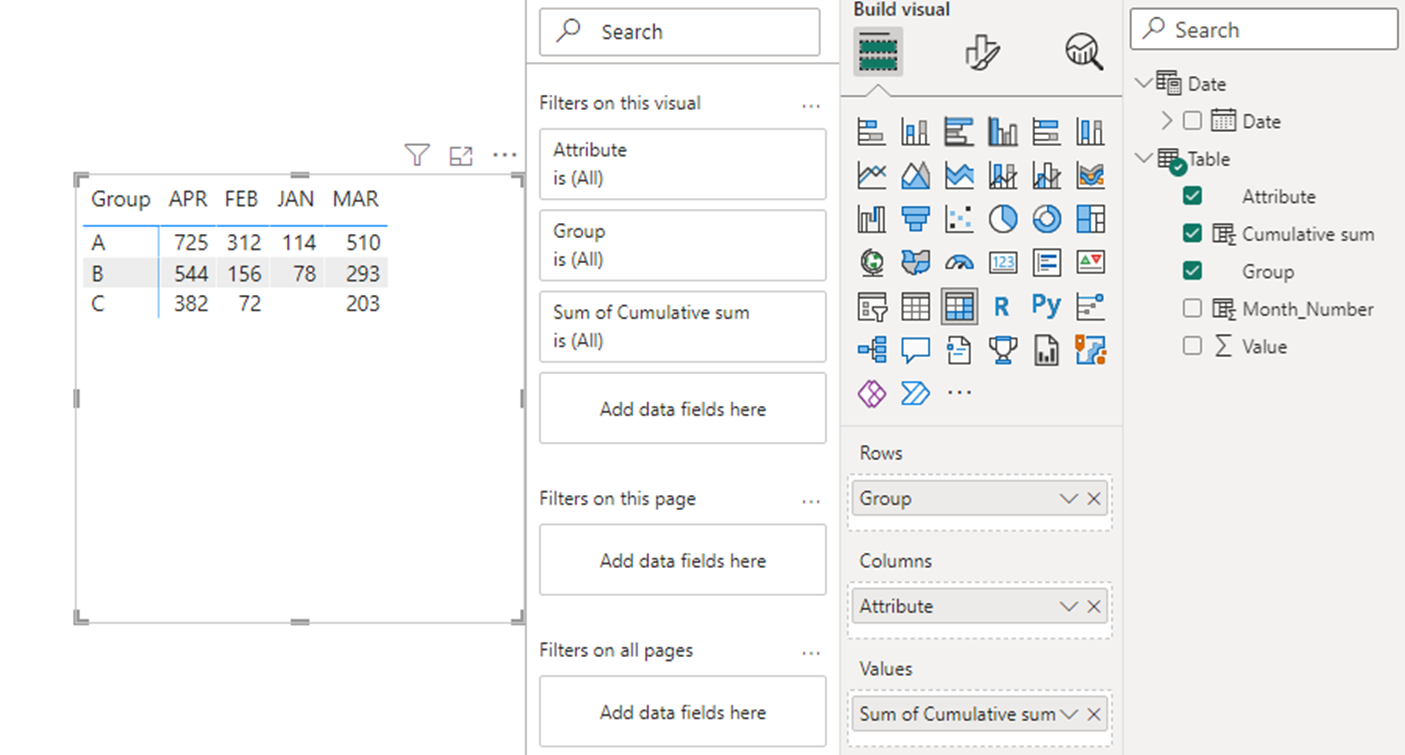
Task: Open the Analytics magnifier tab
Action: (x=1084, y=52)
